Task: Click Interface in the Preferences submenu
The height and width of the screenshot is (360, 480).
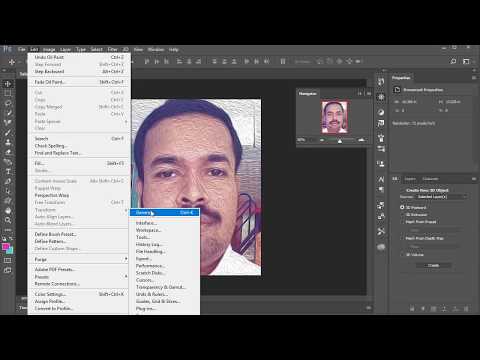Action: [x=146, y=223]
